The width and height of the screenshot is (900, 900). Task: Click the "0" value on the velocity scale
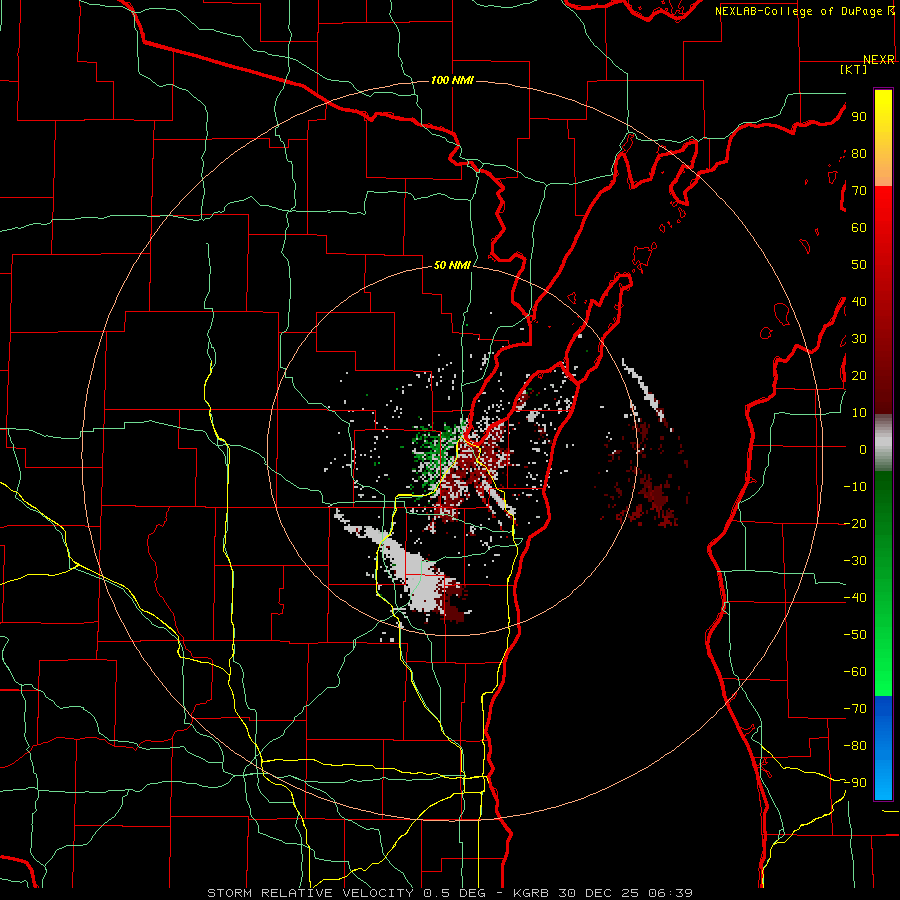[863, 449]
